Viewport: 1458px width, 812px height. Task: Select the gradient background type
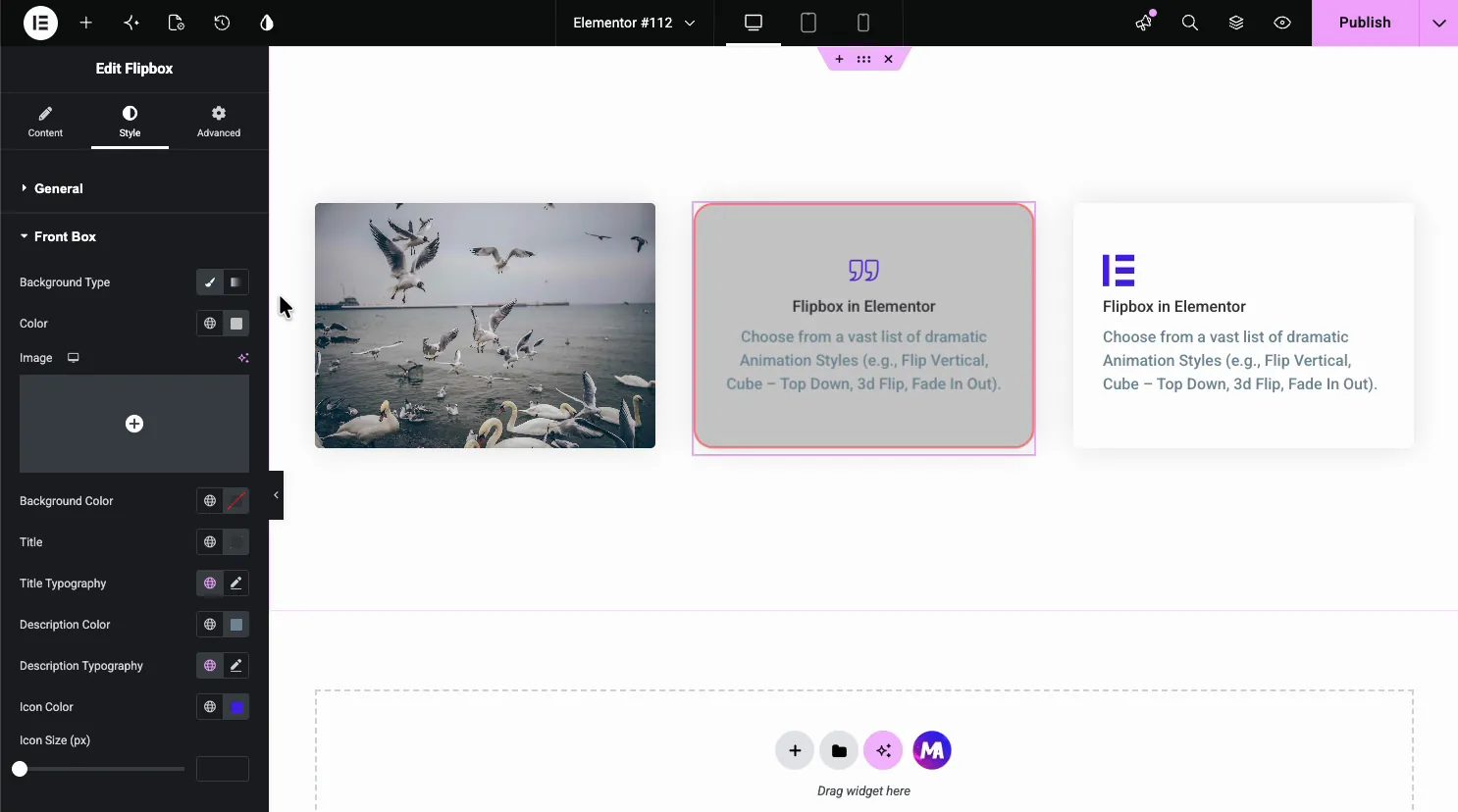click(x=236, y=282)
